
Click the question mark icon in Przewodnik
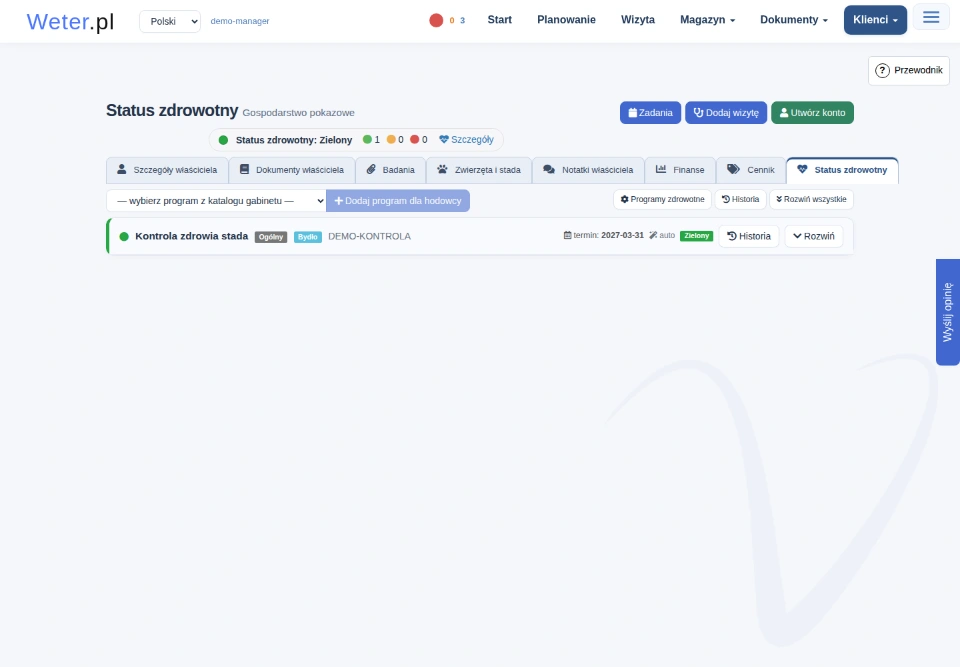tap(882, 70)
